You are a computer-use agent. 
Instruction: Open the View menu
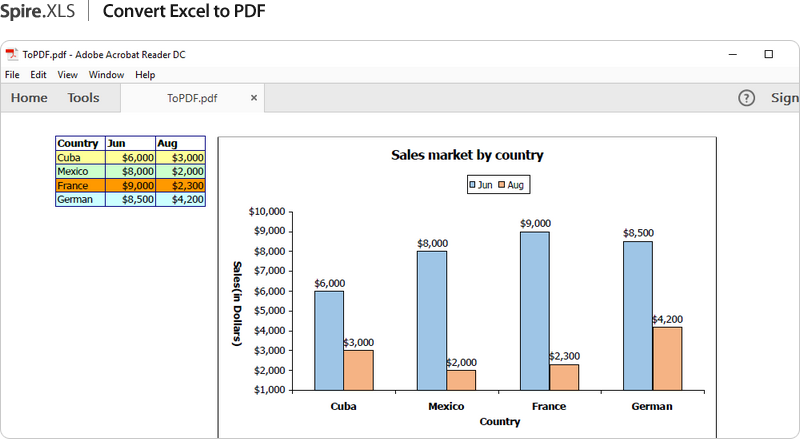click(x=67, y=75)
